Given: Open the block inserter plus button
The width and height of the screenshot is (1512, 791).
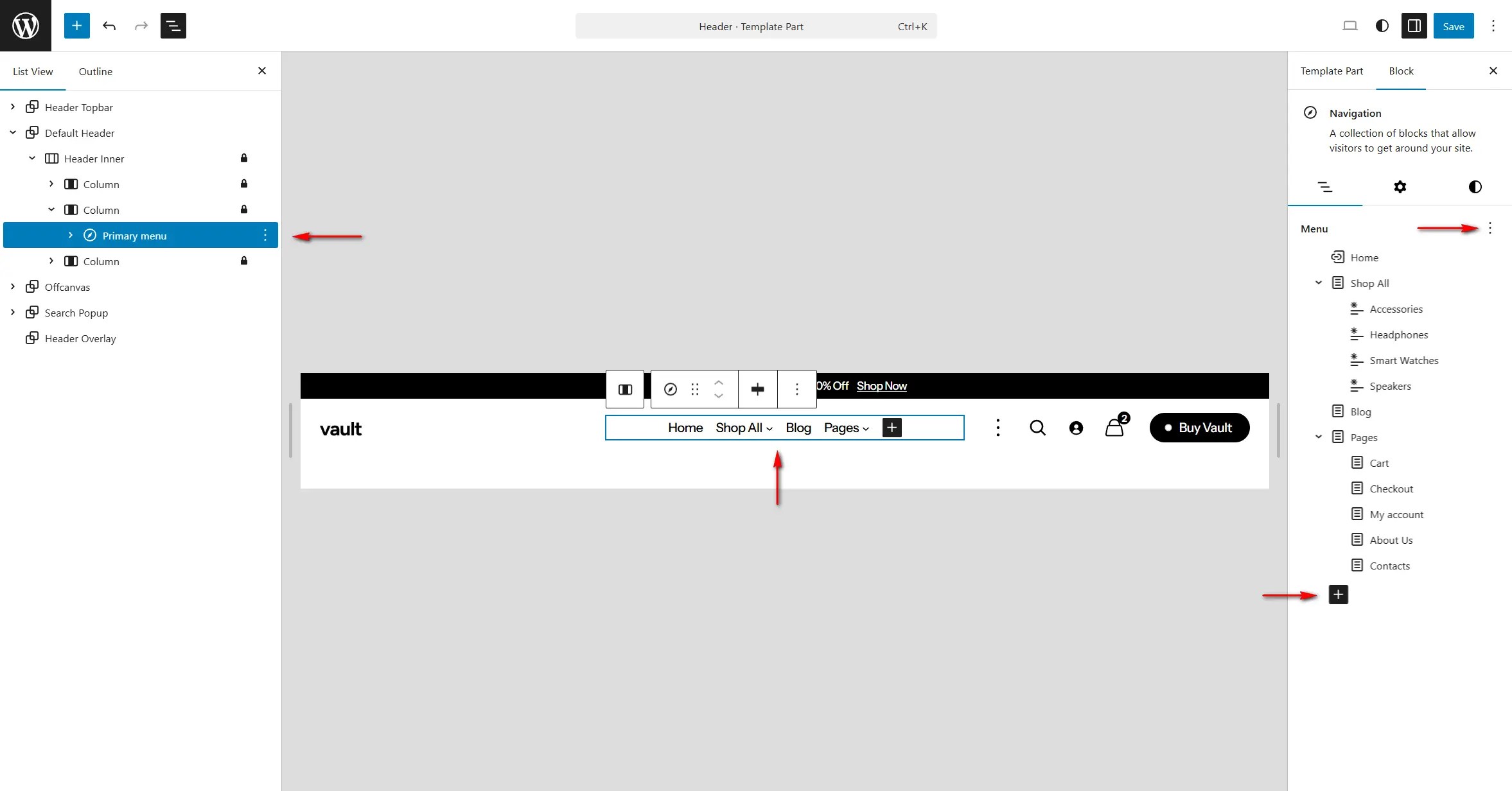Looking at the screenshot, I should click(x=76, y=26).
